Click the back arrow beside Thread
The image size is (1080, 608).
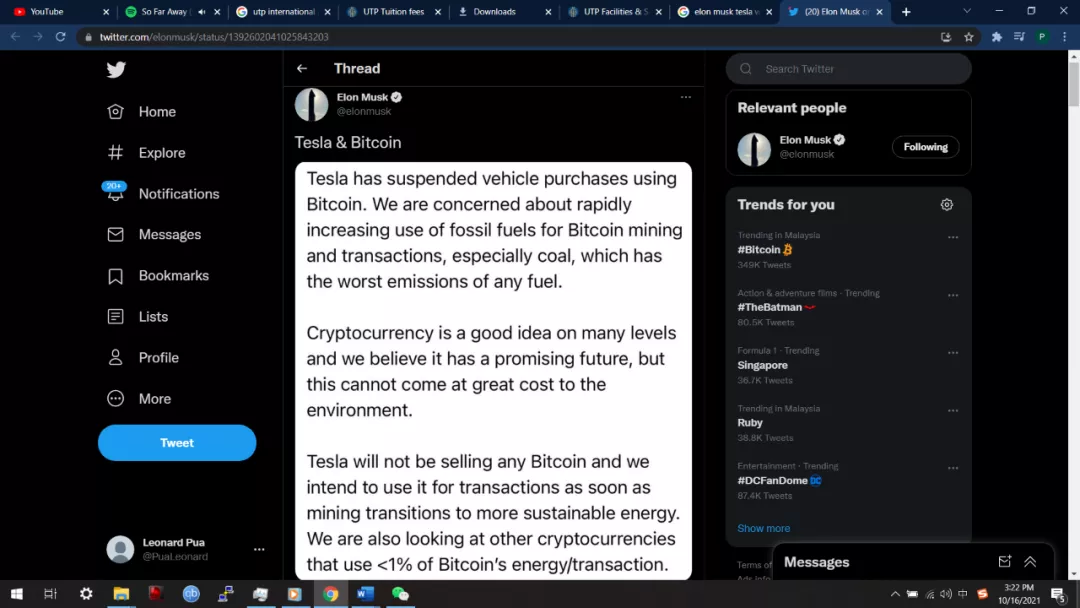click(302, 69)
